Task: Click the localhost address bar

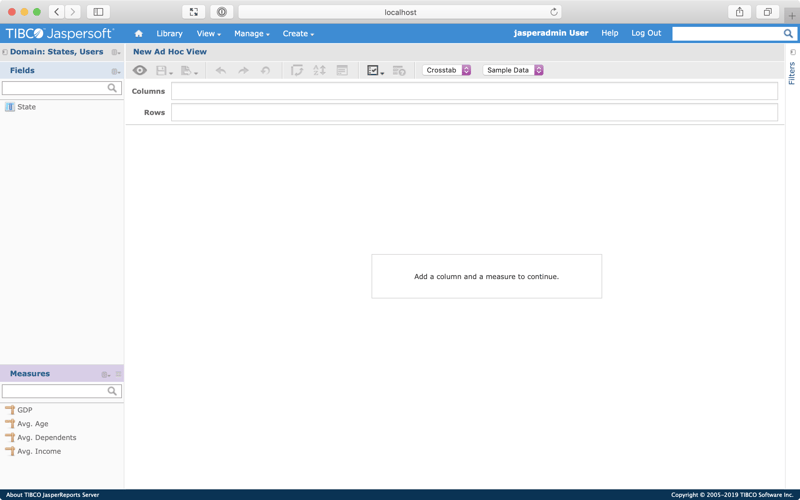Action: click(x=400, y=12)
